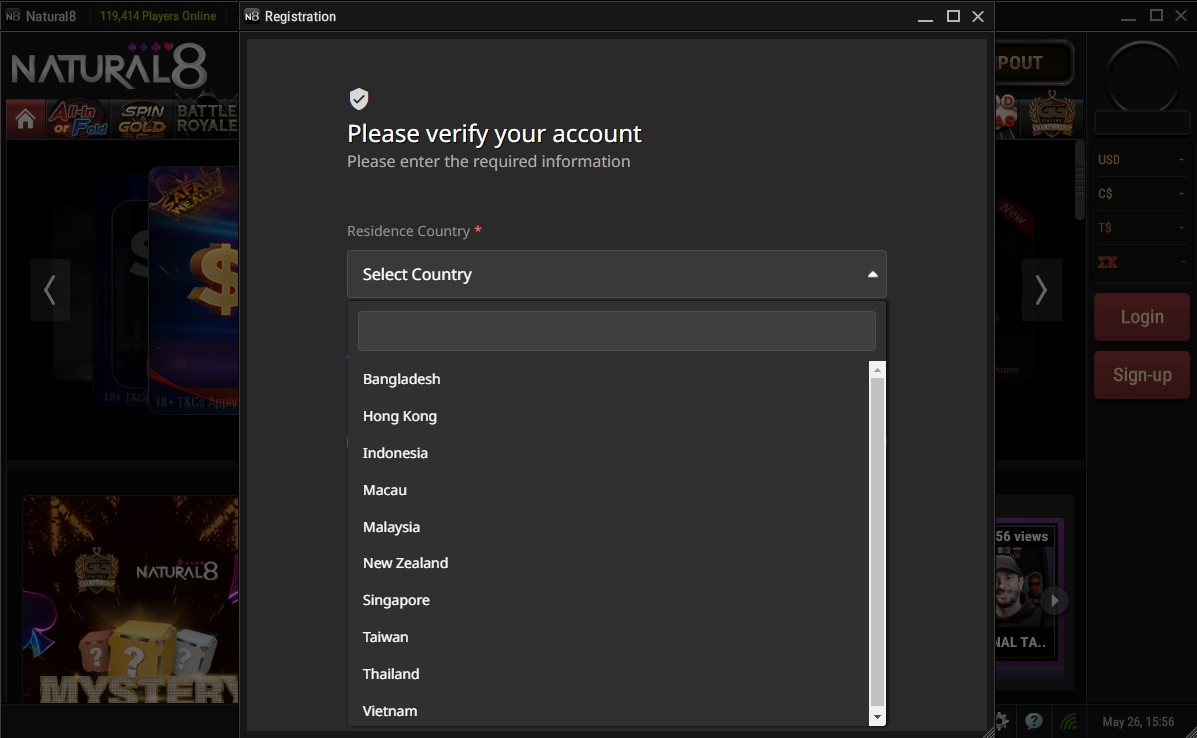Choose Singapore from the country list
The height and width of the screenshot is (738, 1197).
pyautogui.click(x=396, y=600)
